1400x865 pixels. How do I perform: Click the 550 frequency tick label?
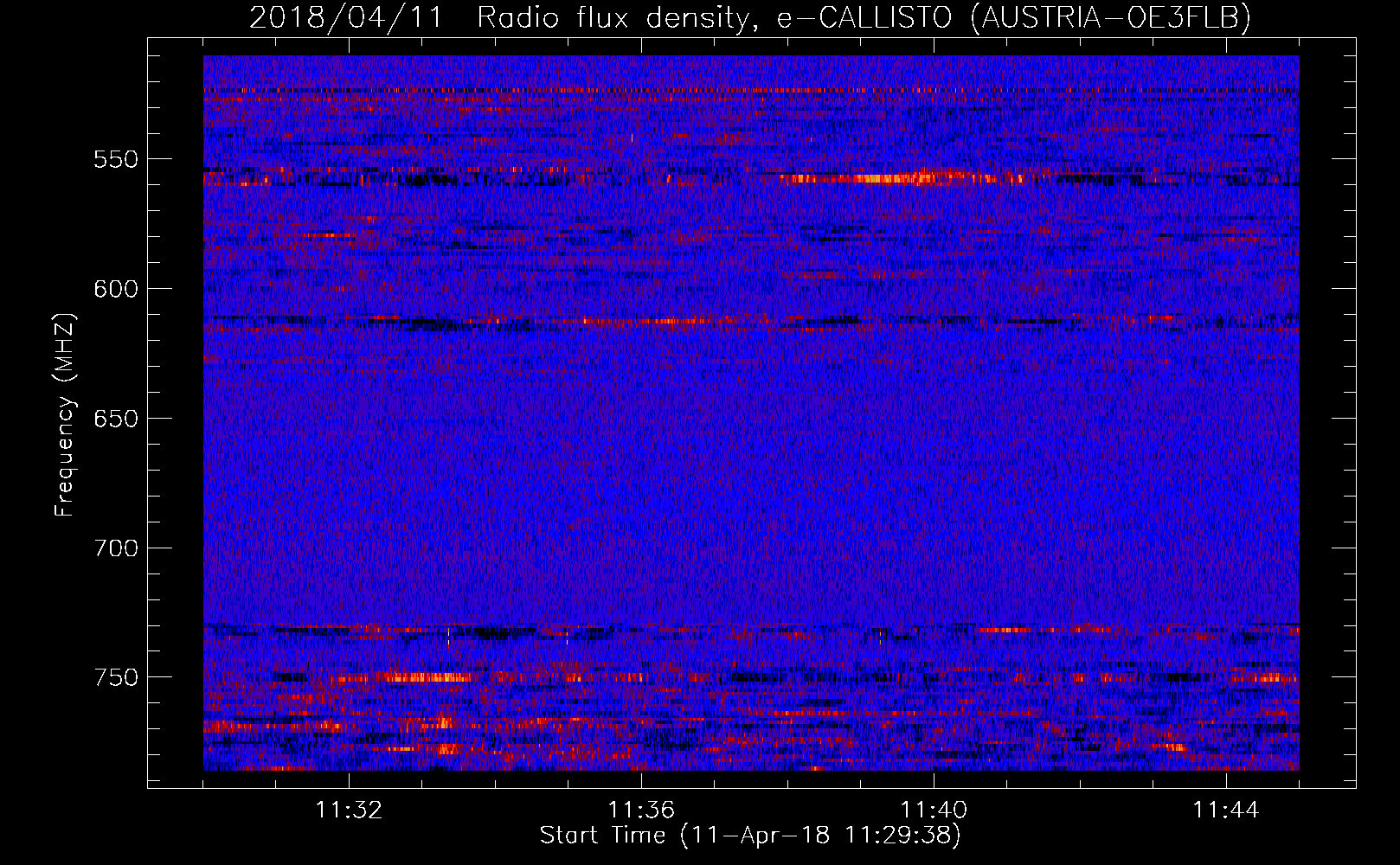coord(116,159)
